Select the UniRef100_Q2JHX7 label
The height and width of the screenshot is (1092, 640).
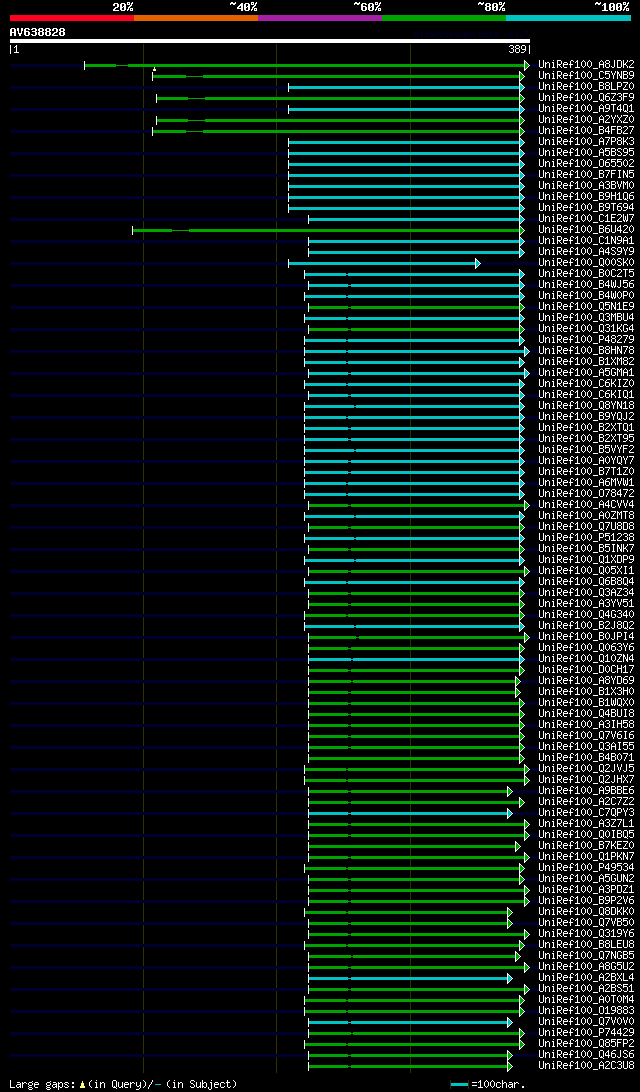point(586,779)
